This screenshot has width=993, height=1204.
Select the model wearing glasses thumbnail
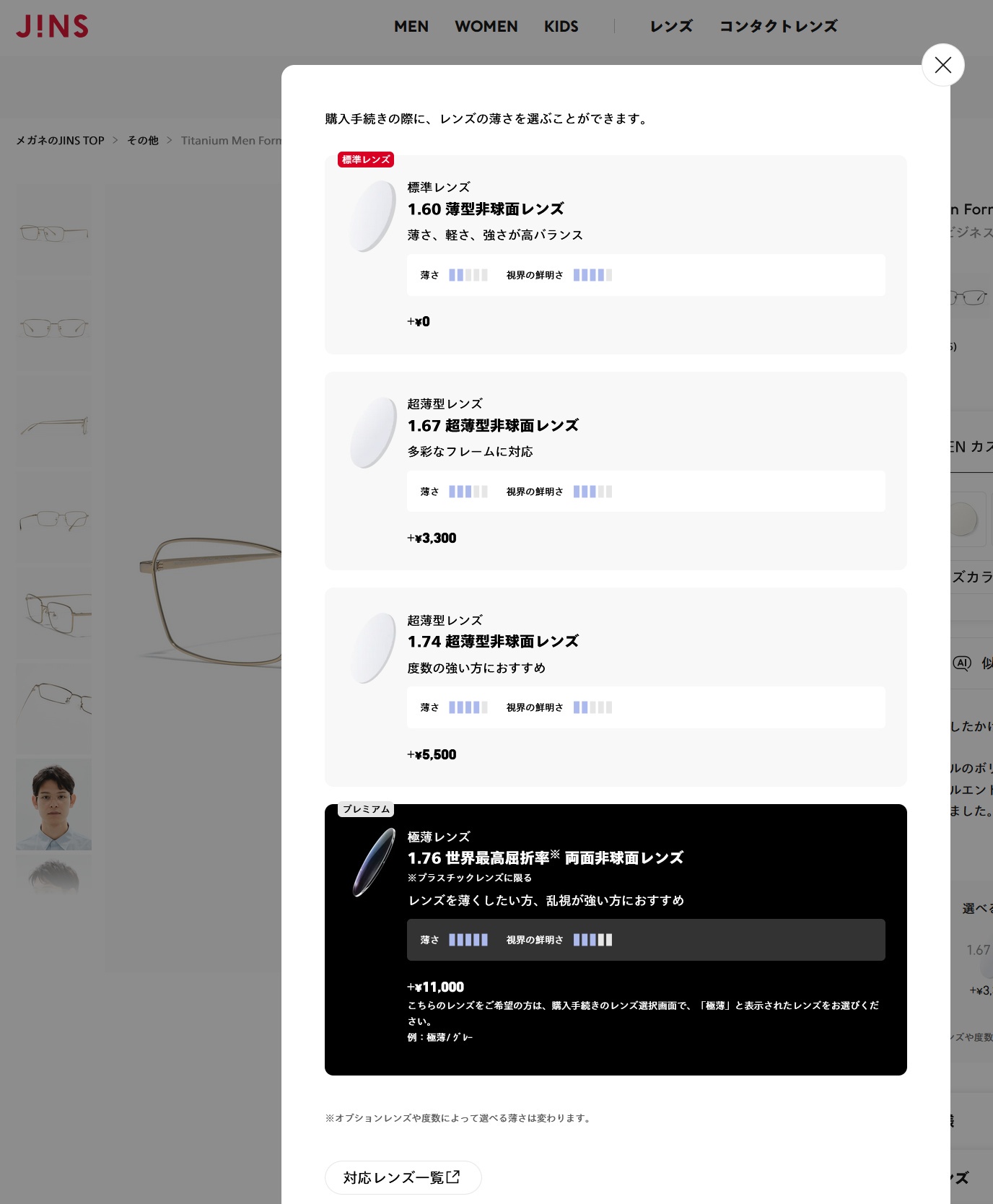[53, 804]
